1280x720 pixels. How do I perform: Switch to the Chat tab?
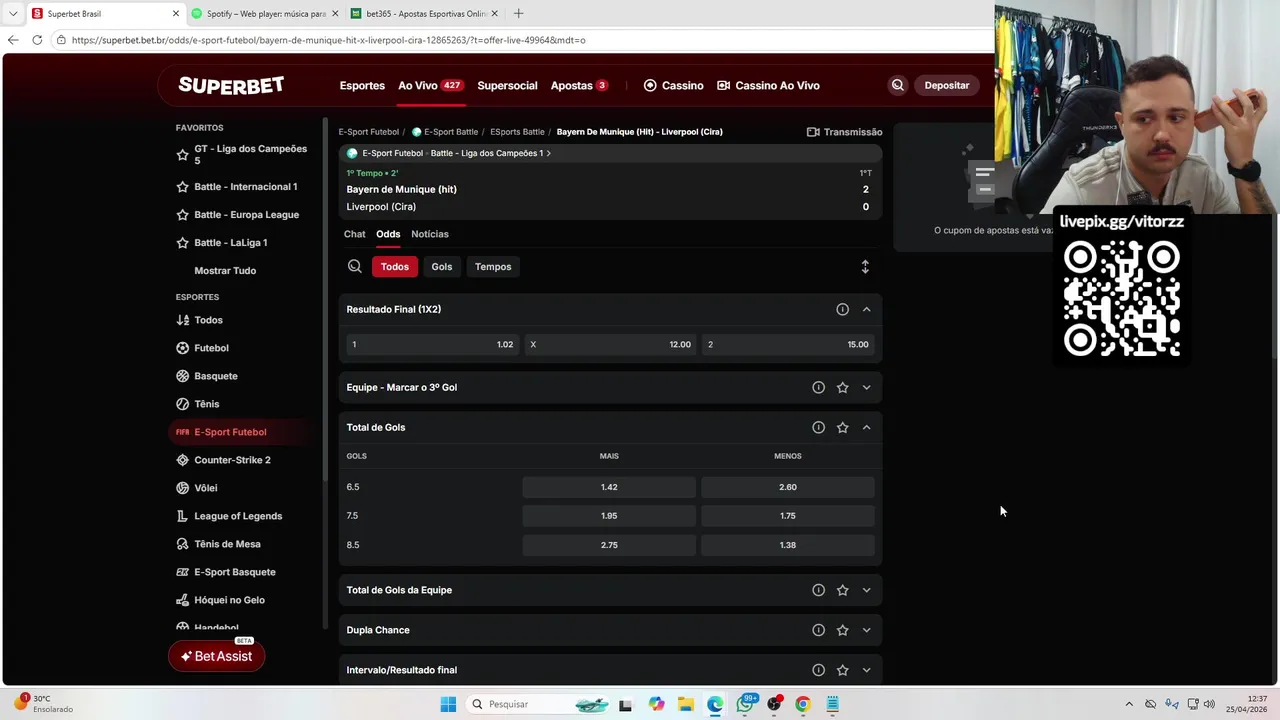[x=355, y=234]
